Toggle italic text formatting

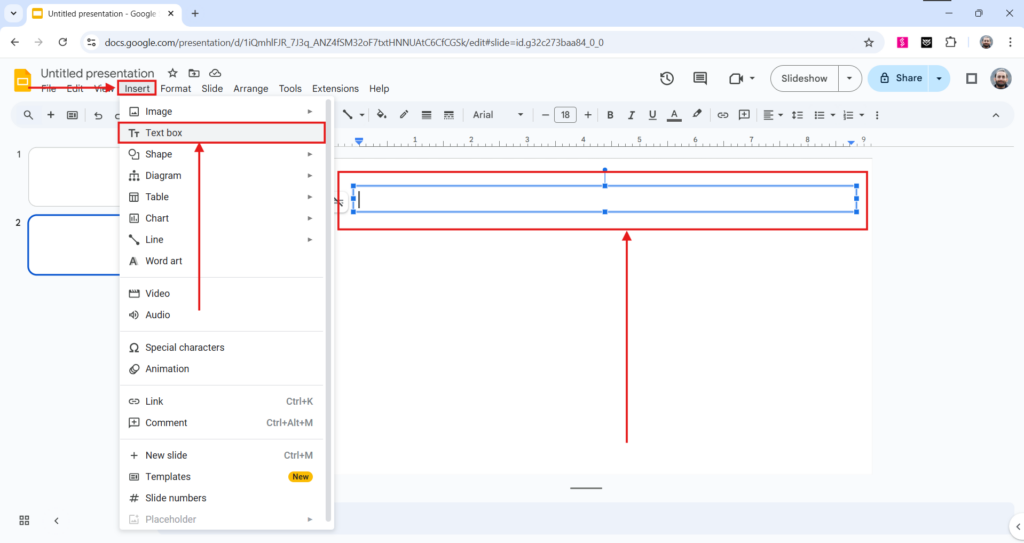pyautogui.click(x=630, y=115)
